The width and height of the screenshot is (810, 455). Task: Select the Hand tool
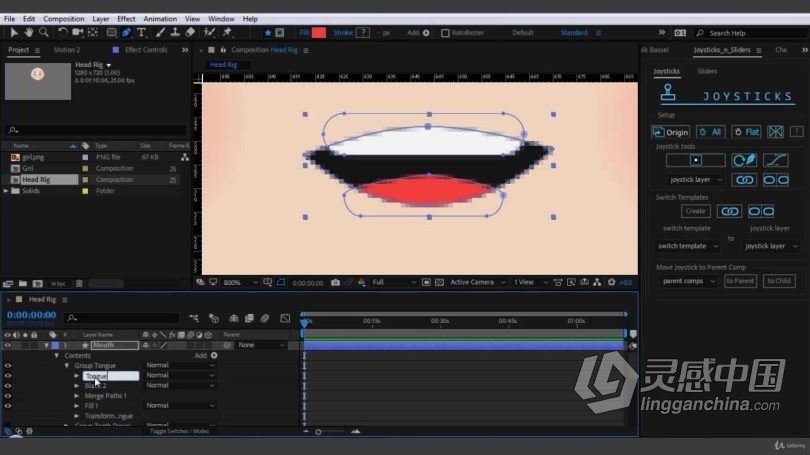click(x=28, y=33)
